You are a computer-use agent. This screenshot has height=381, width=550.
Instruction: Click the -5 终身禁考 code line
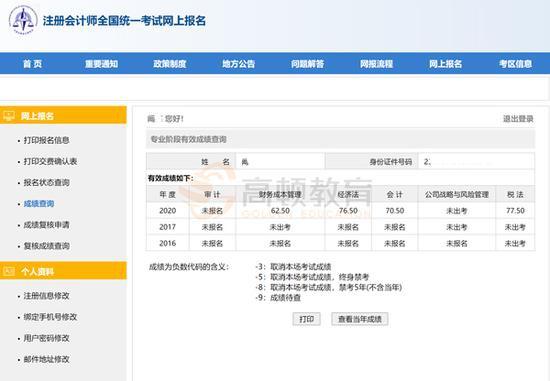coord(312,277)
